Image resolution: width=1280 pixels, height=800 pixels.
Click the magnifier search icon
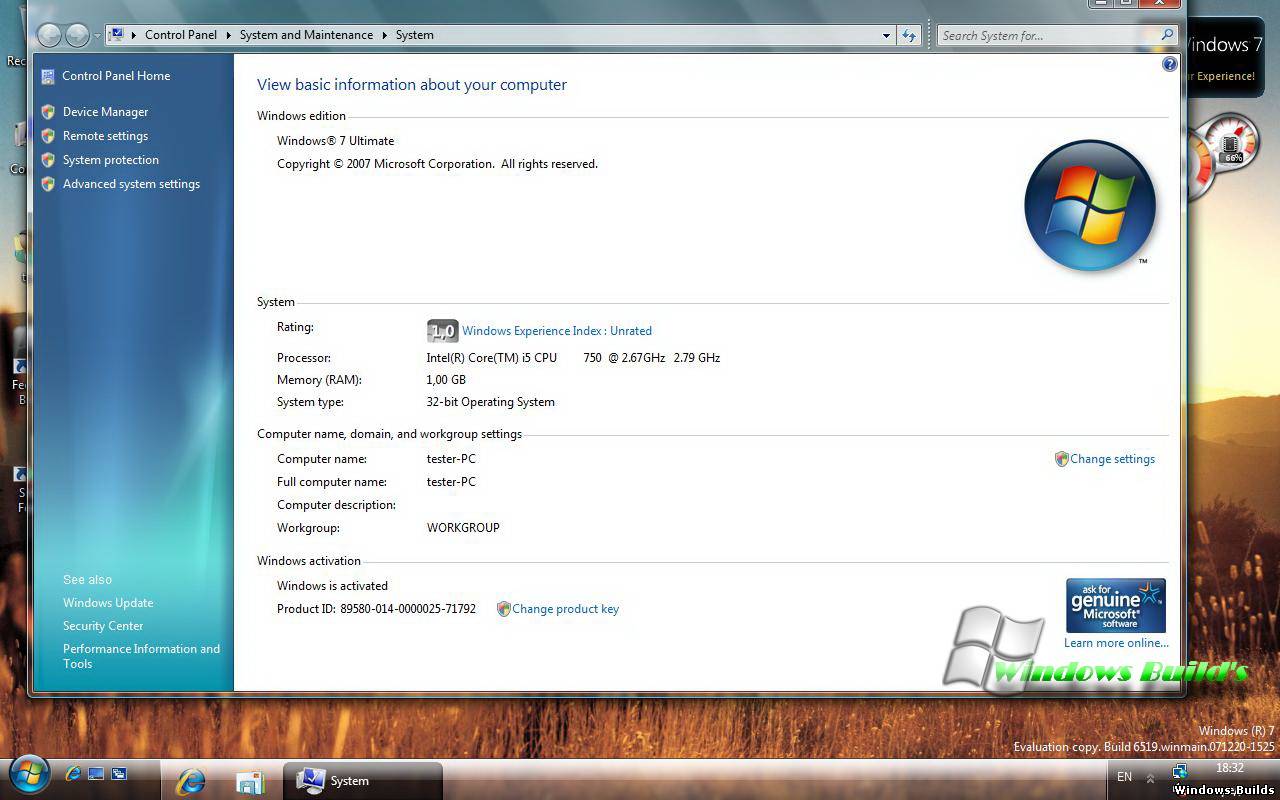pos(1167,35)
